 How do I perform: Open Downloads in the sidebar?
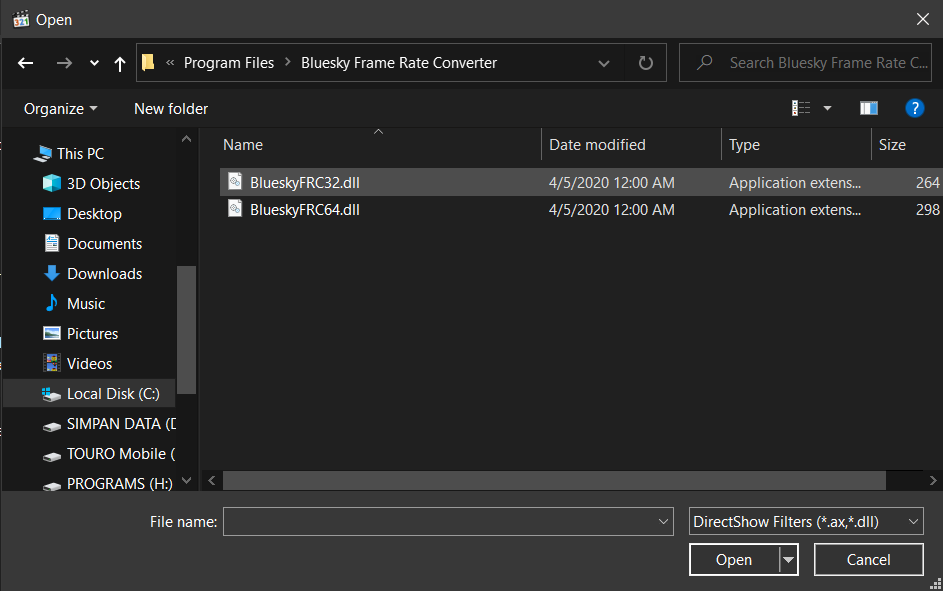point(105,274)
